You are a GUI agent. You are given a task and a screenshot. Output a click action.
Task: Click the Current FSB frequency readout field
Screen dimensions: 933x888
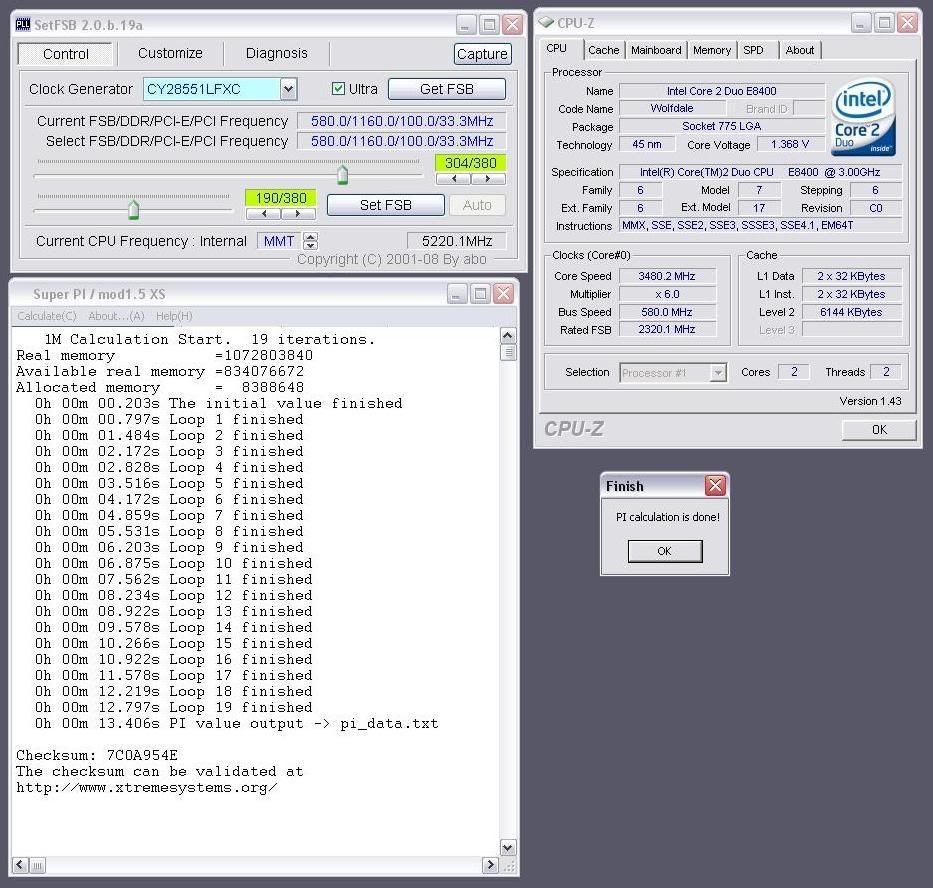coord(402,121)
